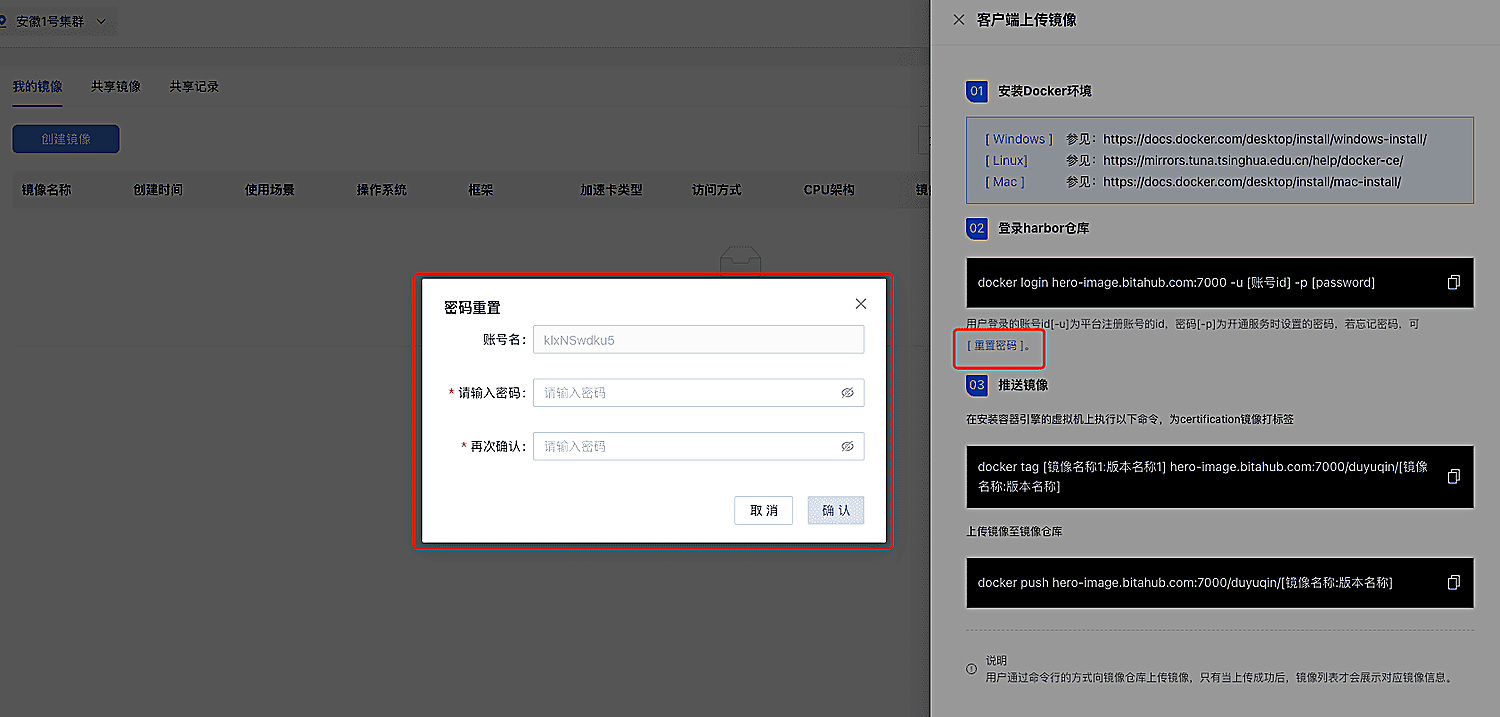This screenshot has width=1500, height=717.
Task: Cancel the password reset with 取消
Action: coord(763,510)
